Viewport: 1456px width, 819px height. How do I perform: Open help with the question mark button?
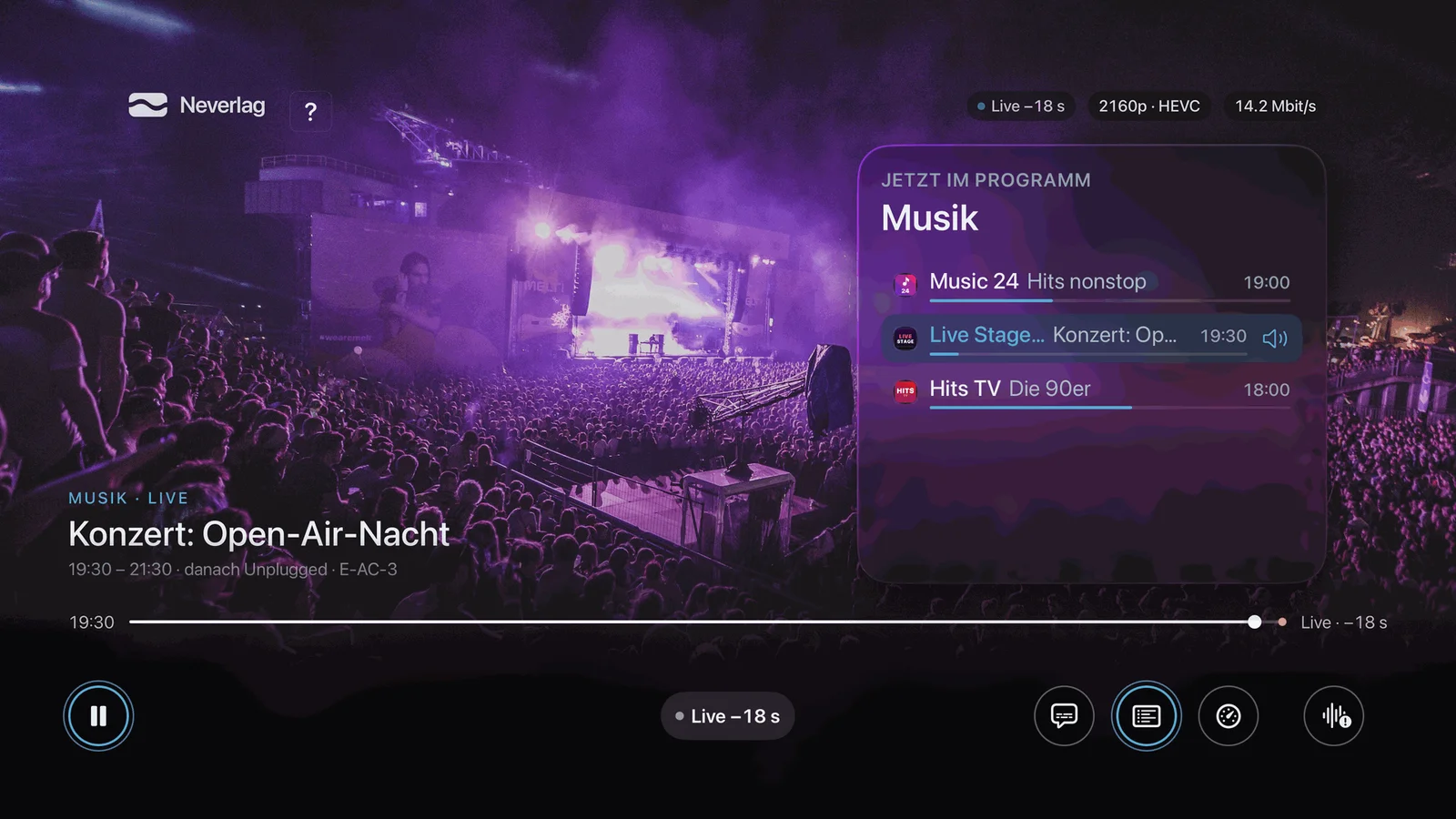(310, 112)
